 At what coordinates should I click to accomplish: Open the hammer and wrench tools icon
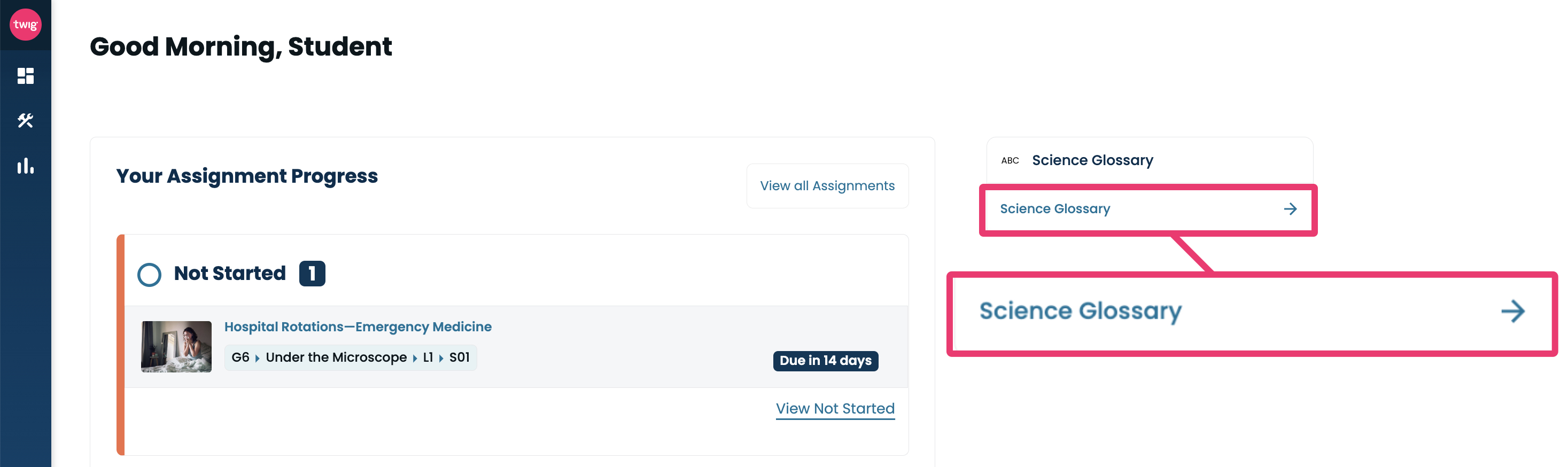(x=26, y=121)
